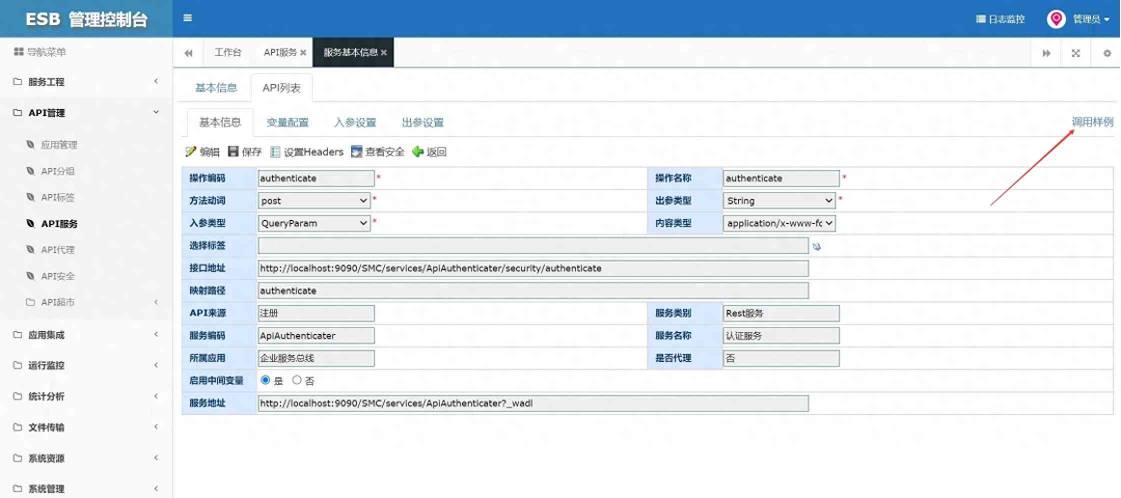Open the 入参类型 QueryParam dropdown

coord(314,223)
